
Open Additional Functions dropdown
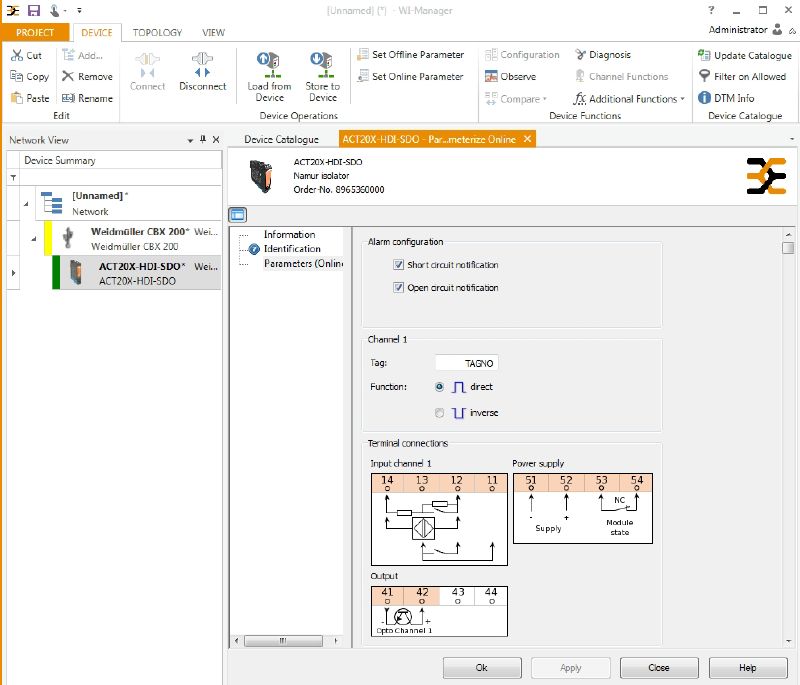click(x=630, y=99)
